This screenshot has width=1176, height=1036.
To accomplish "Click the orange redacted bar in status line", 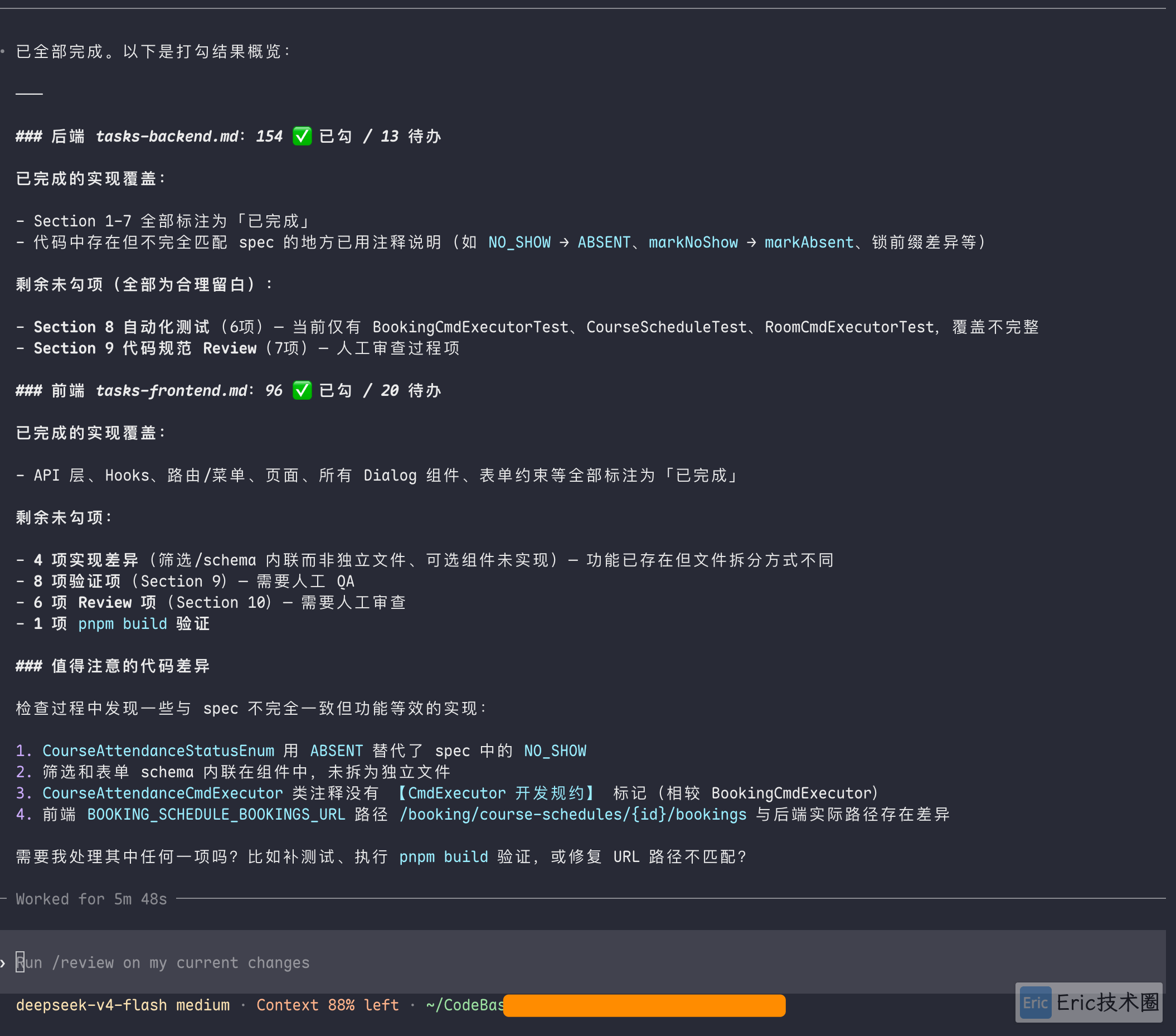I will pyautogui.click(x=644, y=1005).
